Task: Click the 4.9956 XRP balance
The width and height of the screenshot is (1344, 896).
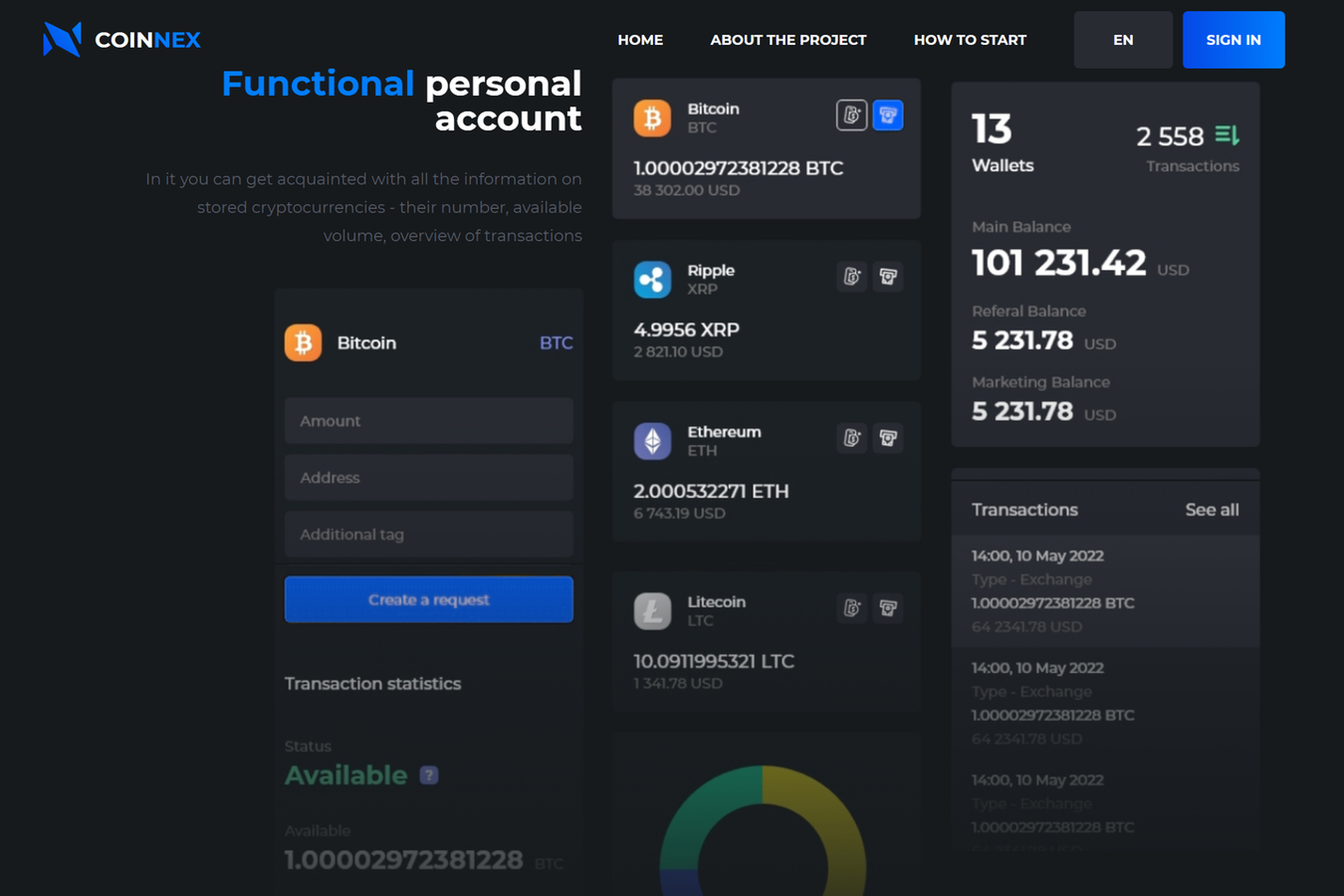Action: tap(687, 330)
